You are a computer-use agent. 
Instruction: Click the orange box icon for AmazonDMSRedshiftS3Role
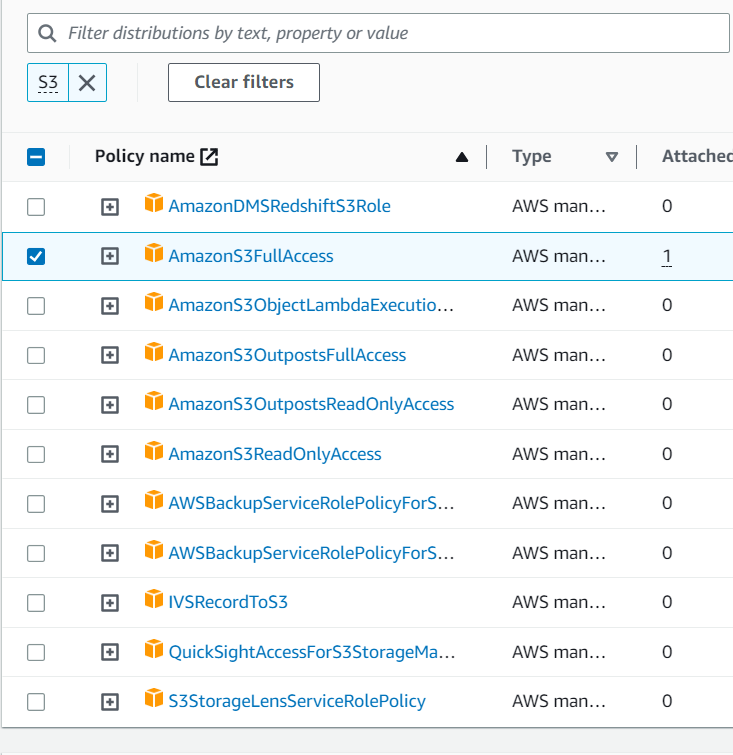[154, 203]
